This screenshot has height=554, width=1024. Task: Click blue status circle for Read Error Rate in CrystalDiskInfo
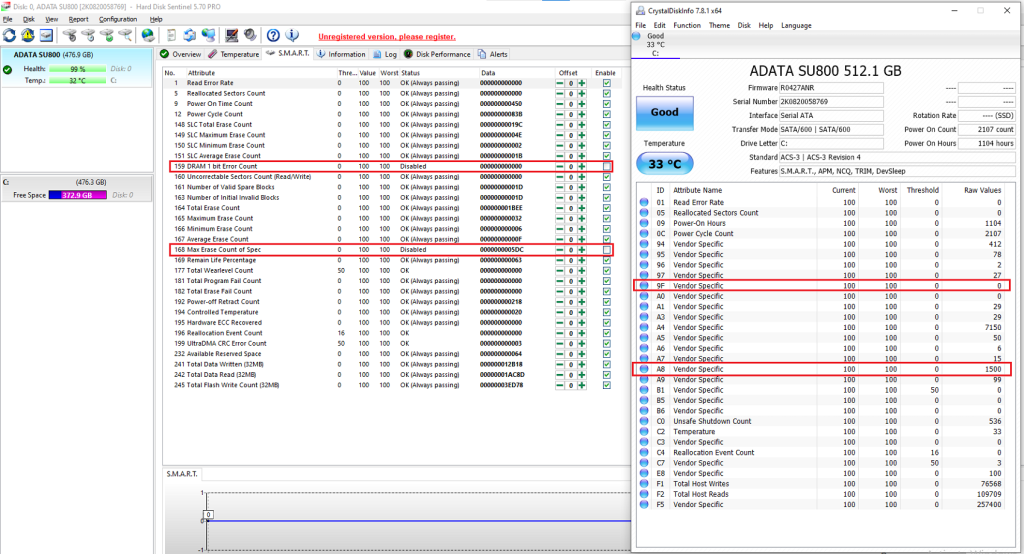pos(644,203)
